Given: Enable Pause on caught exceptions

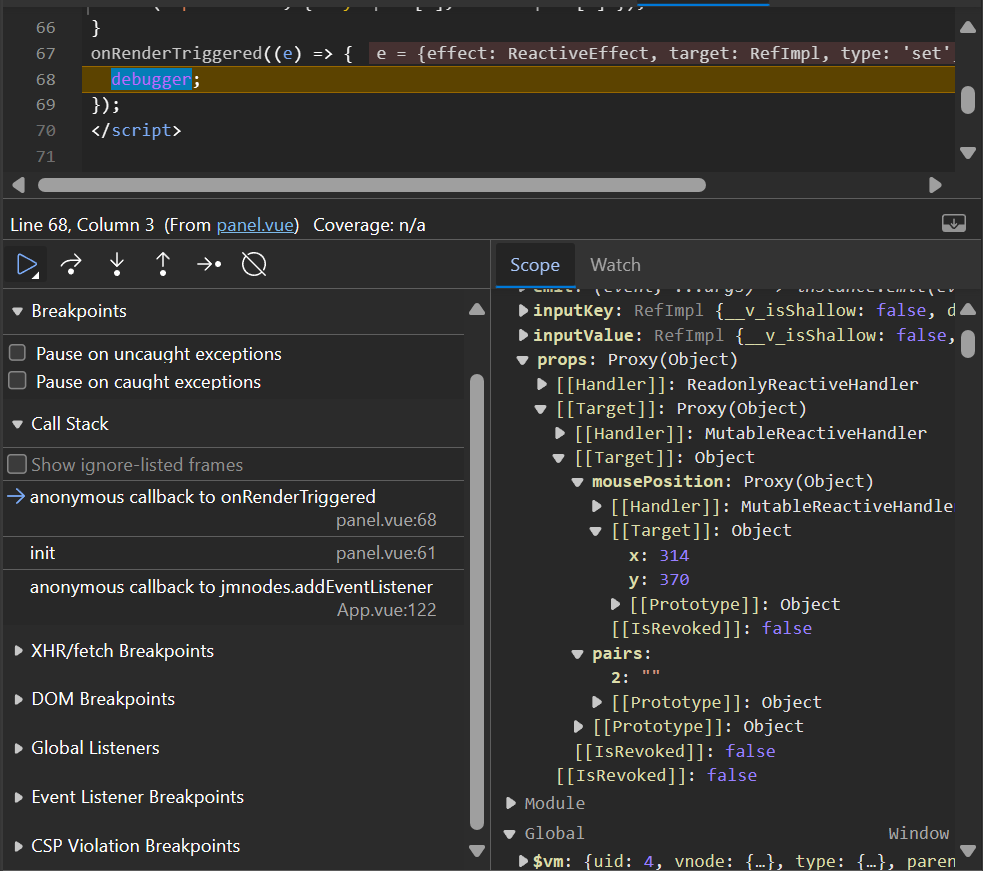Looking at the screenshot, I should 17,381.
